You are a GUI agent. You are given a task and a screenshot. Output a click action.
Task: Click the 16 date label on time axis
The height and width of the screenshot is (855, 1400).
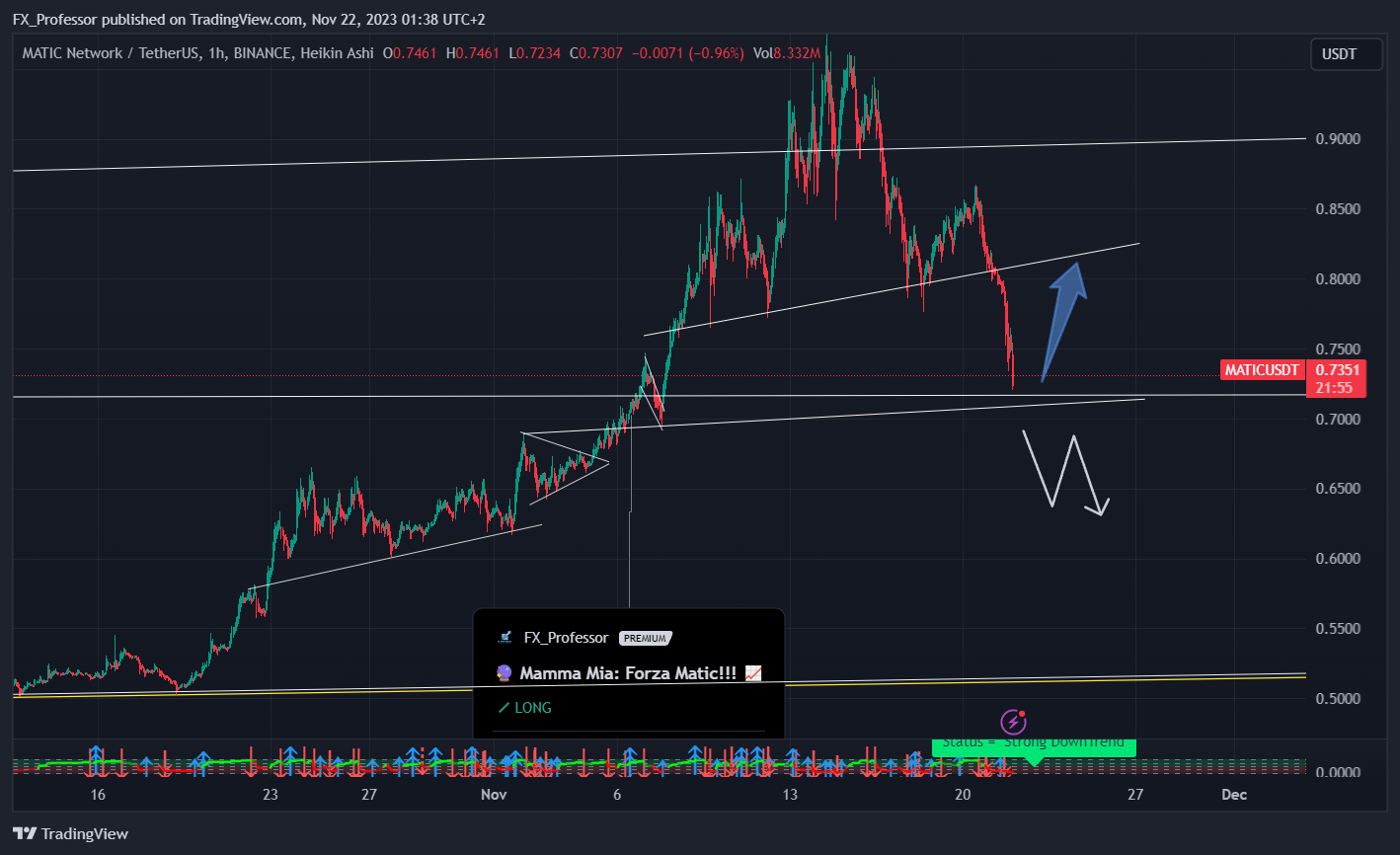[x=98, y=795]
